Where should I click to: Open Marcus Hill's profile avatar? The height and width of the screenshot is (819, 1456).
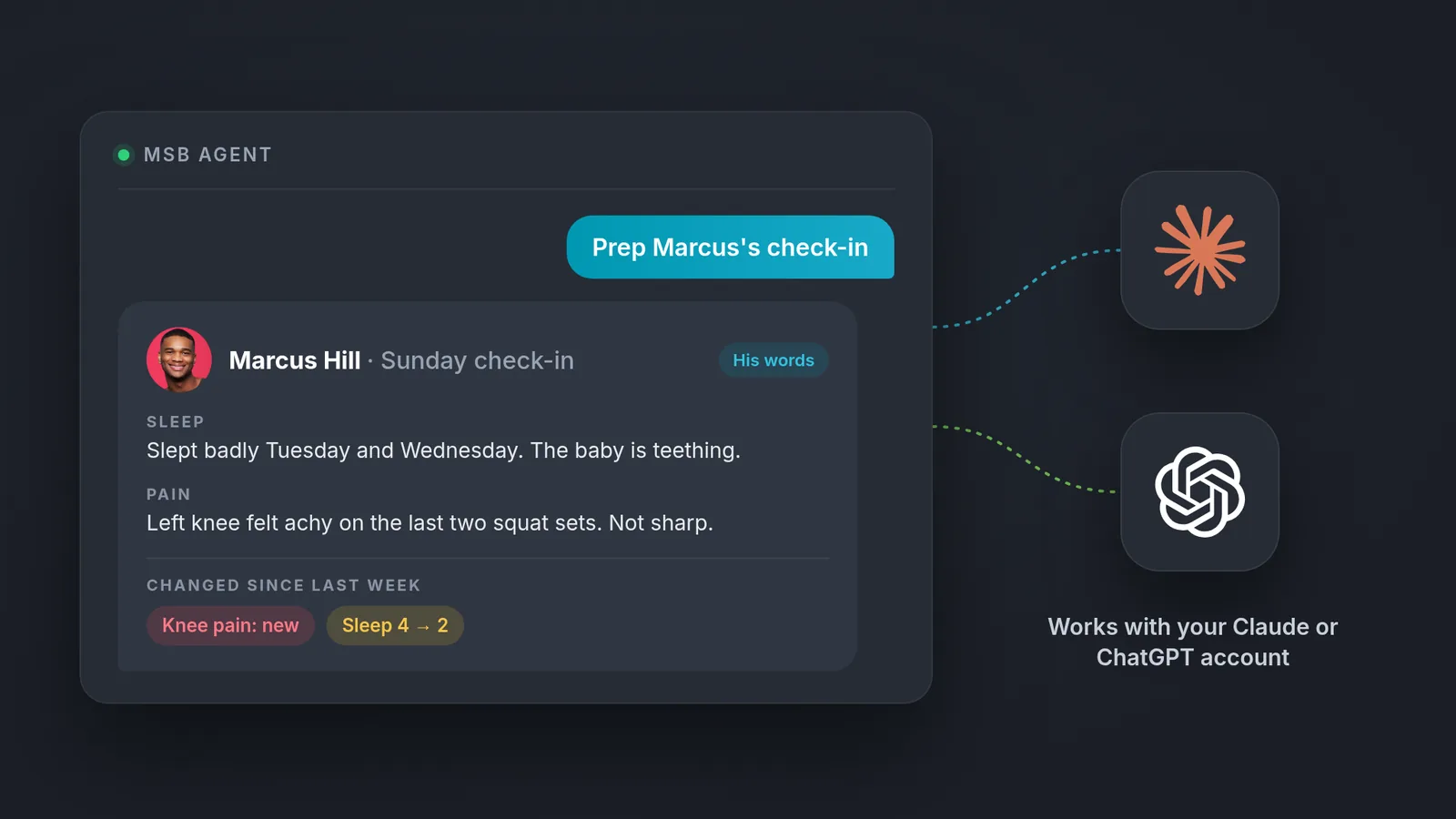point(179,360)
